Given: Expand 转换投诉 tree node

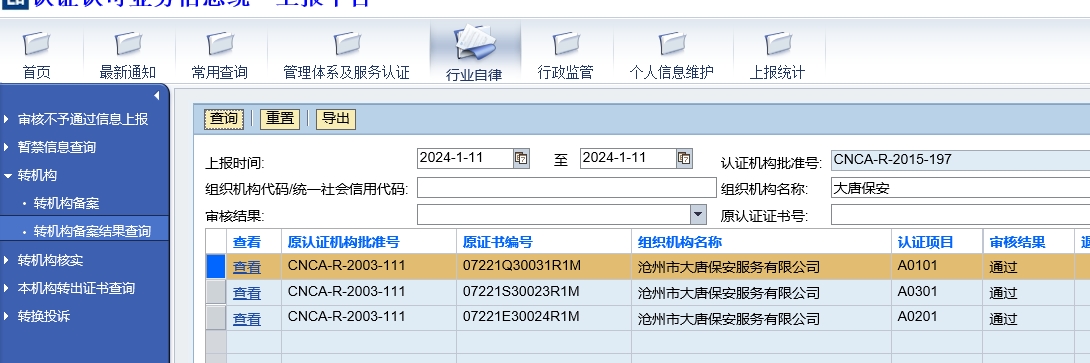Looking at the screenshot, I should [x=7, y=316].
